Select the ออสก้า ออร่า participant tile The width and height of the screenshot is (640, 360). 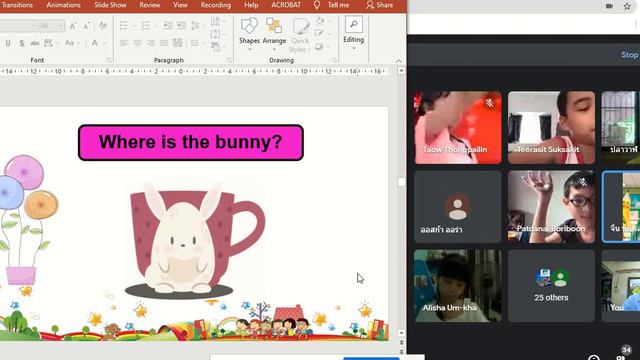click(458, 207)
